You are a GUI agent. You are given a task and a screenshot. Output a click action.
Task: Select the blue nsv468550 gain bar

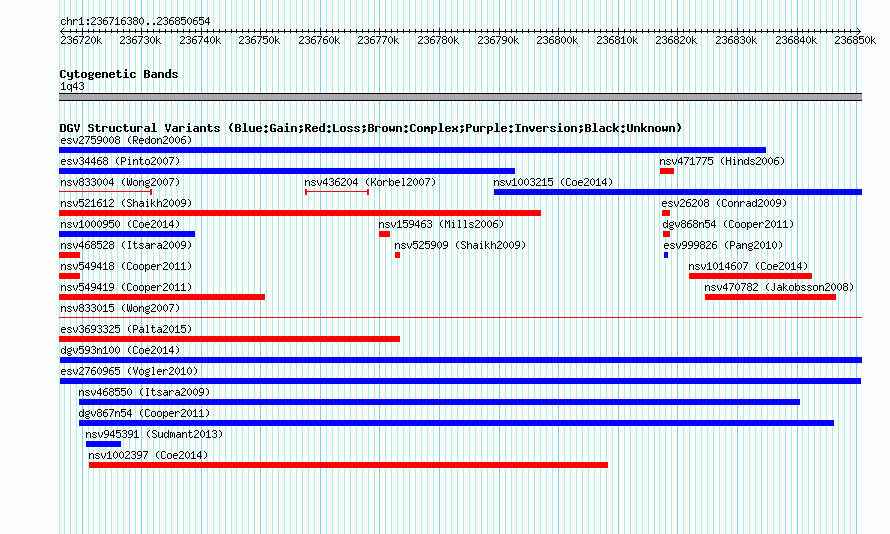(439, 402)
